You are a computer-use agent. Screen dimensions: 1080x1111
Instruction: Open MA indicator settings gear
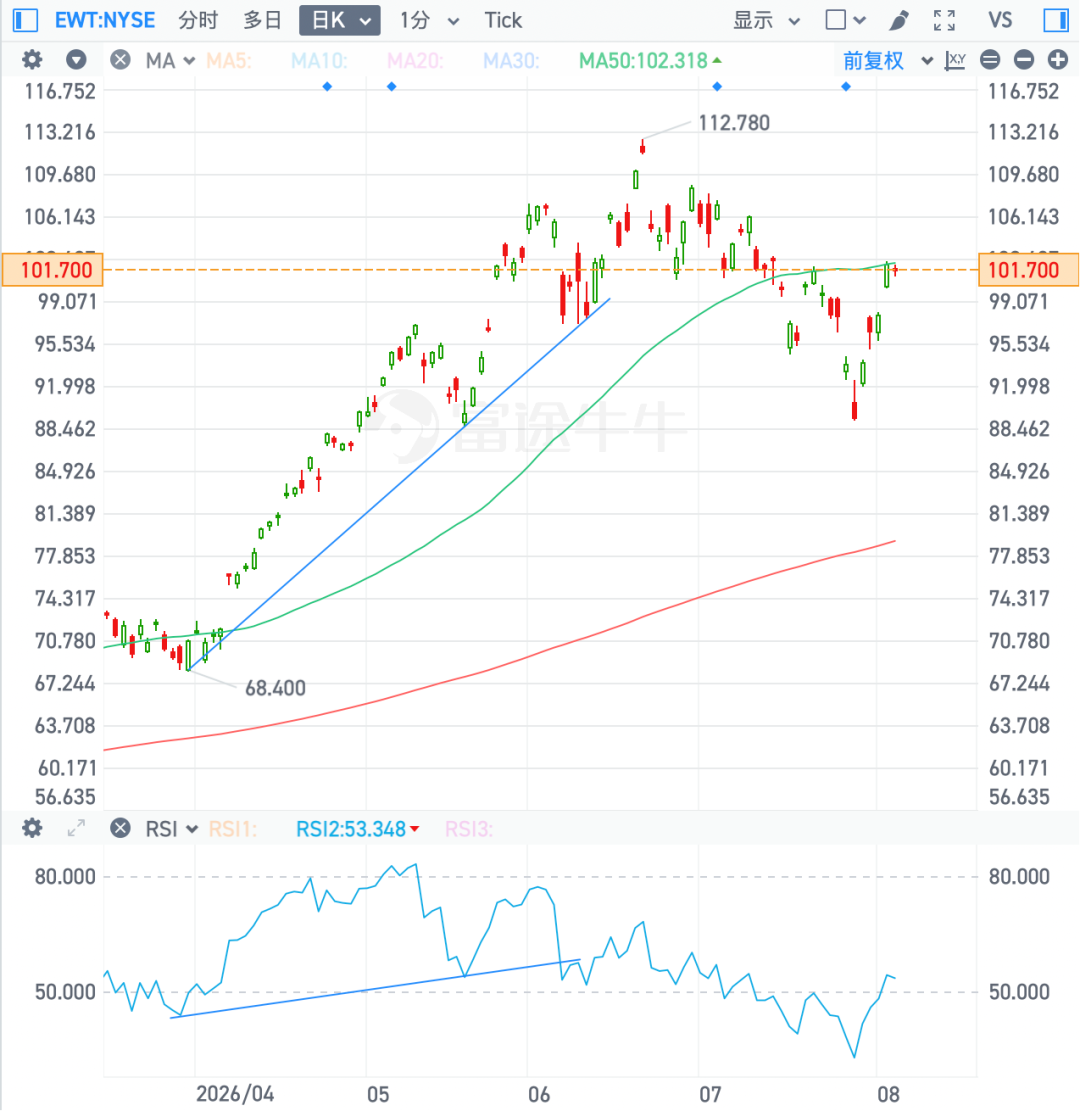tap(32, 60)
